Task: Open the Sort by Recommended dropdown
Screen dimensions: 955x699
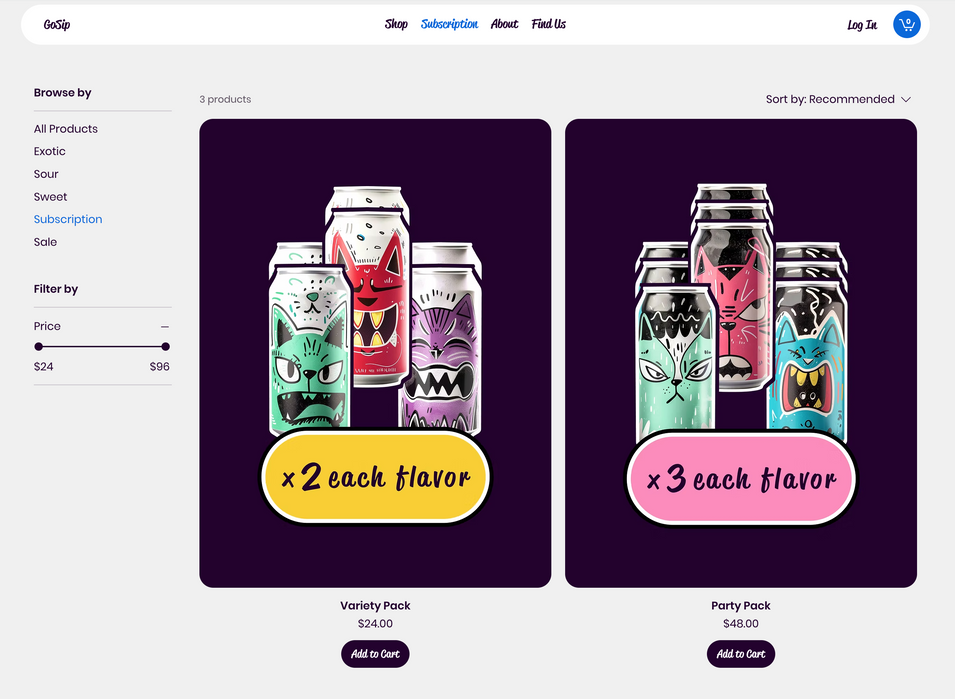Action: (838, 99)
